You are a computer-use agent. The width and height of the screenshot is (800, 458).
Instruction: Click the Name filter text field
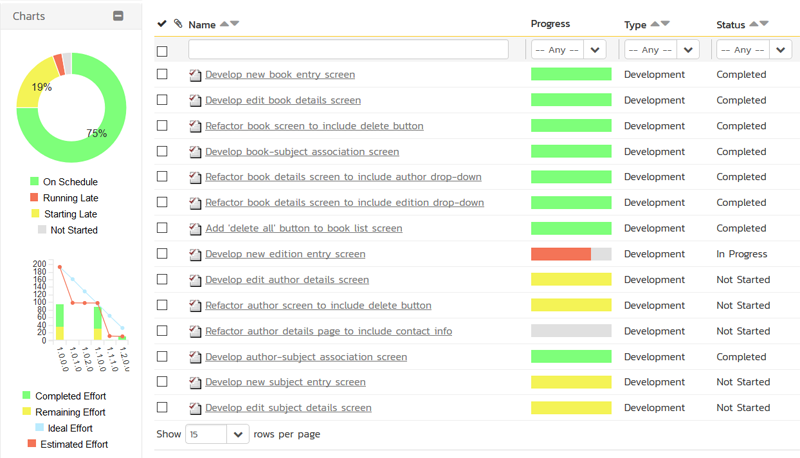[x=348, y=49]
